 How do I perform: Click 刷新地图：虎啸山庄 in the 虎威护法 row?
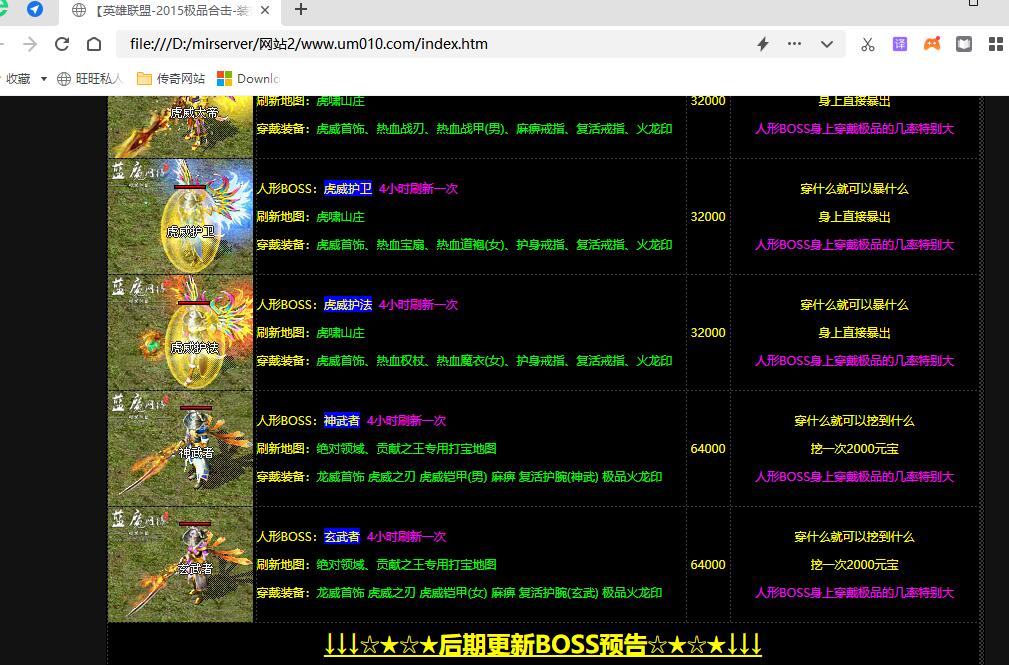(310, 333)
